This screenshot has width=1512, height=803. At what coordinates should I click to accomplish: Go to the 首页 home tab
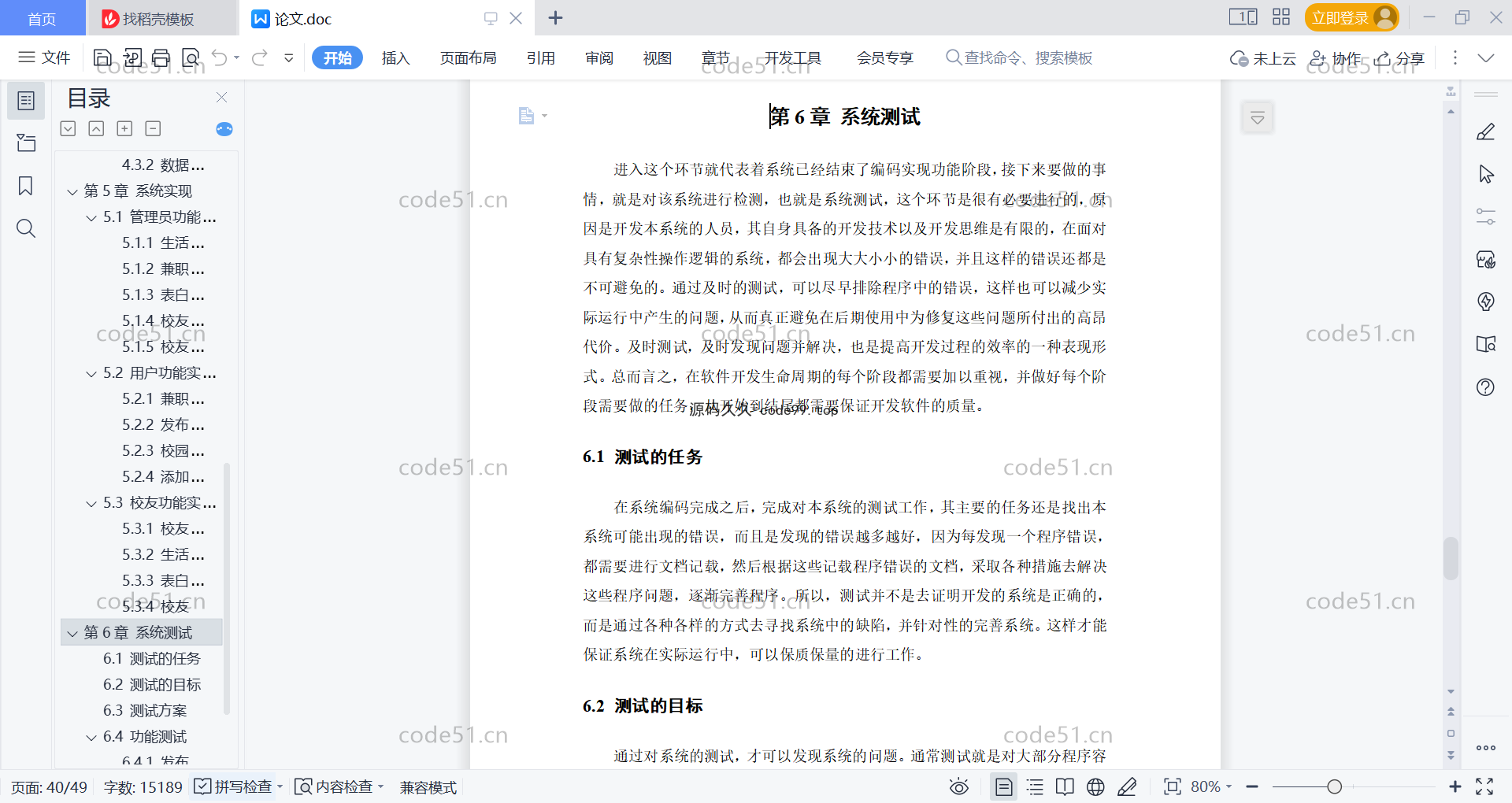[42, 18]
